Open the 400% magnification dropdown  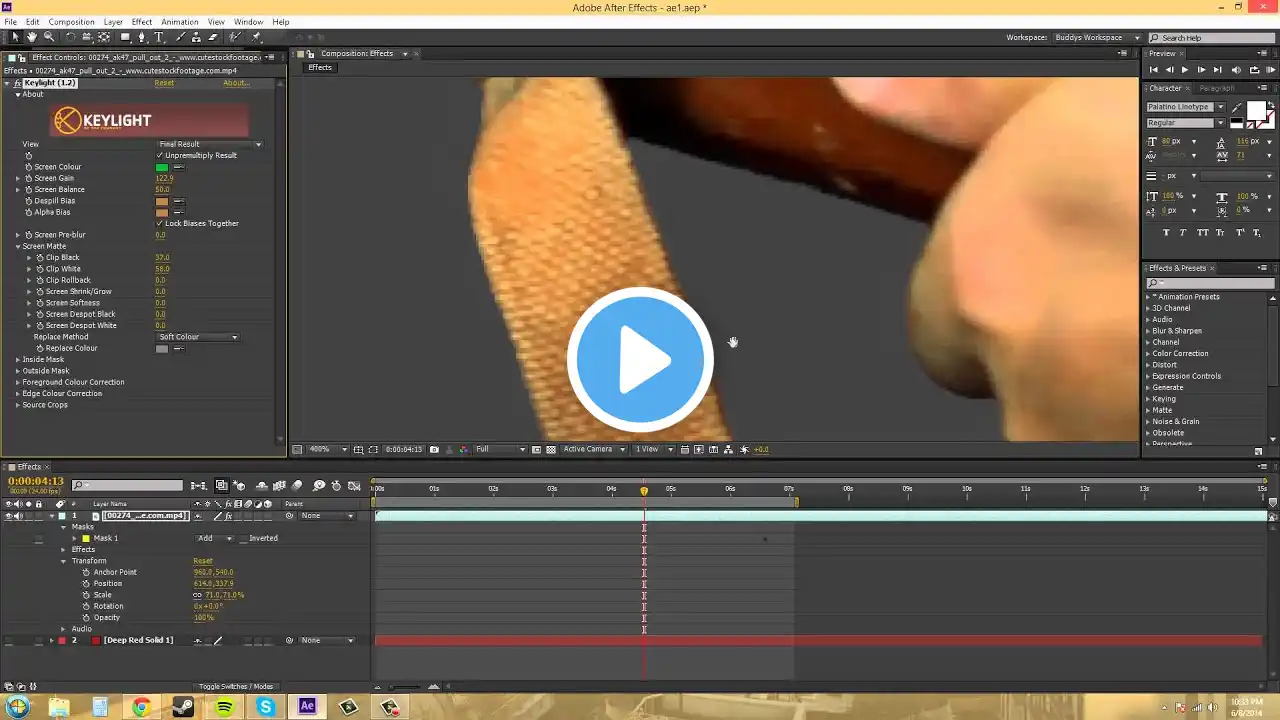pos(327,450)
